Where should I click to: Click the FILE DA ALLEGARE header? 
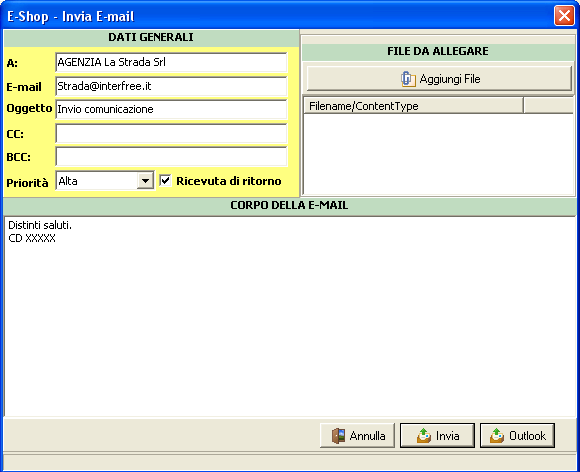tap(438, 51)
